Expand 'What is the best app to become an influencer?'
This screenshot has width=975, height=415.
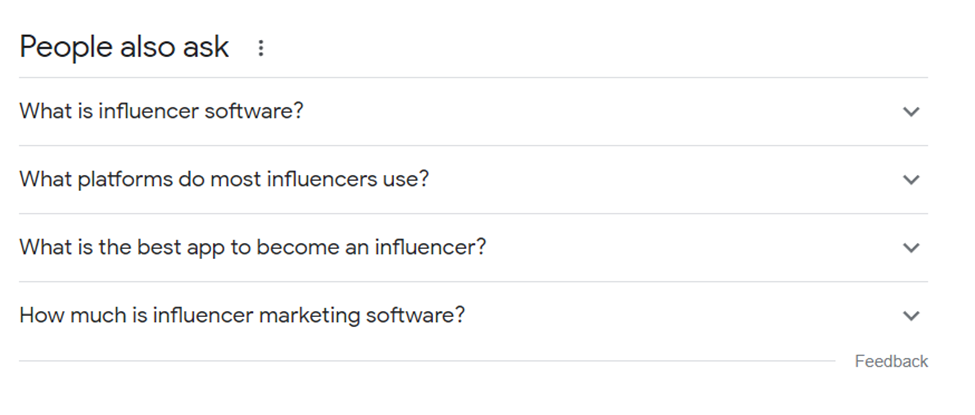[252, 247]
